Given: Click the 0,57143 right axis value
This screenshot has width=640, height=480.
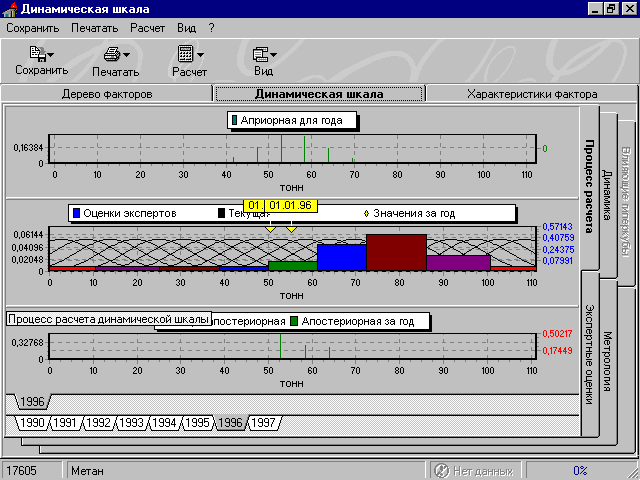Looking at the screenshot, I should (557, 227).
